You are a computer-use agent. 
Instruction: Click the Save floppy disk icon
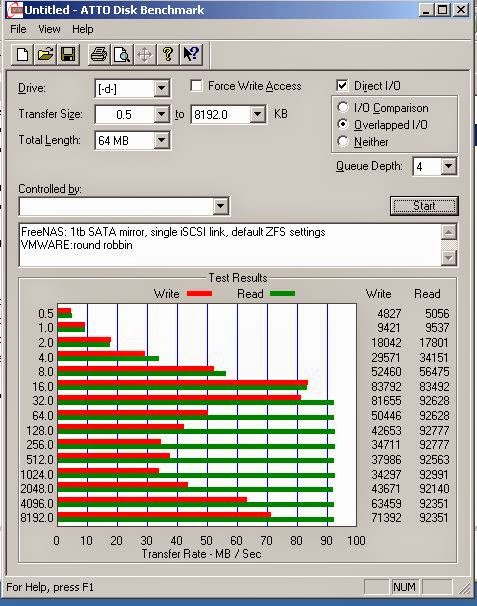[68, 54]
